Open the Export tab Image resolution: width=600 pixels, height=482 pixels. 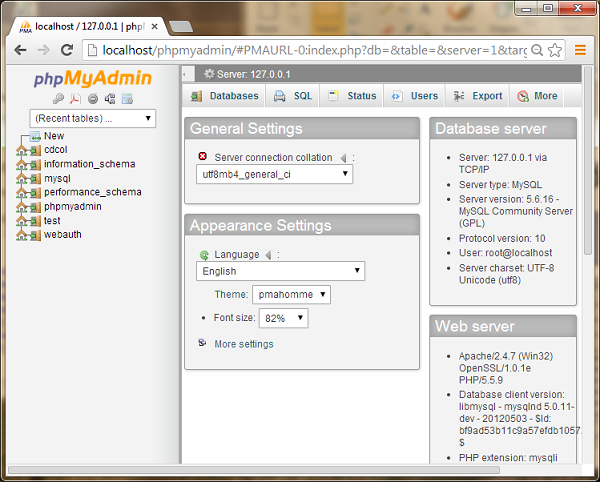tap(478, 96)
